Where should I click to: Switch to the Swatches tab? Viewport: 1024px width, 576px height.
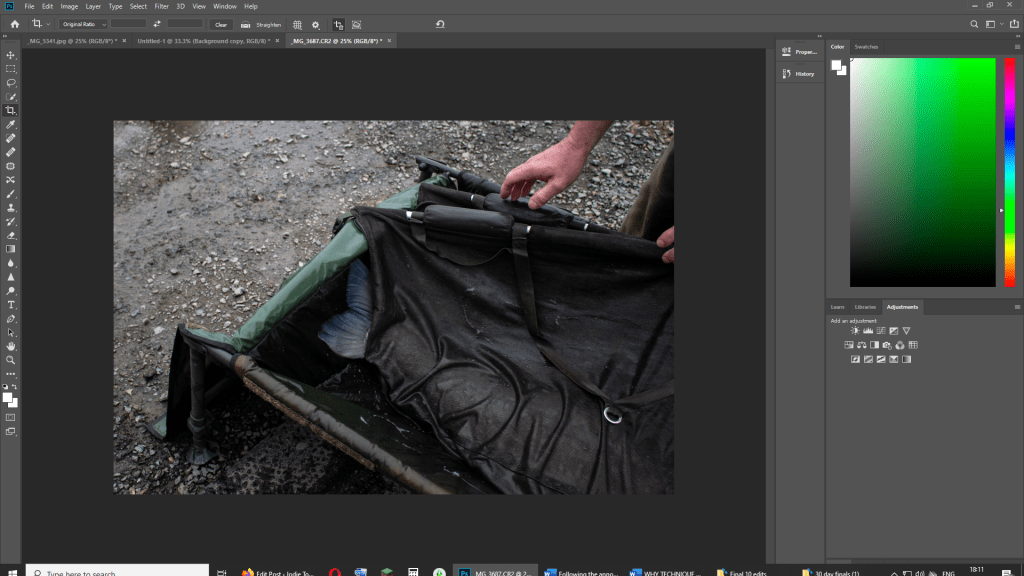[866, 47]
